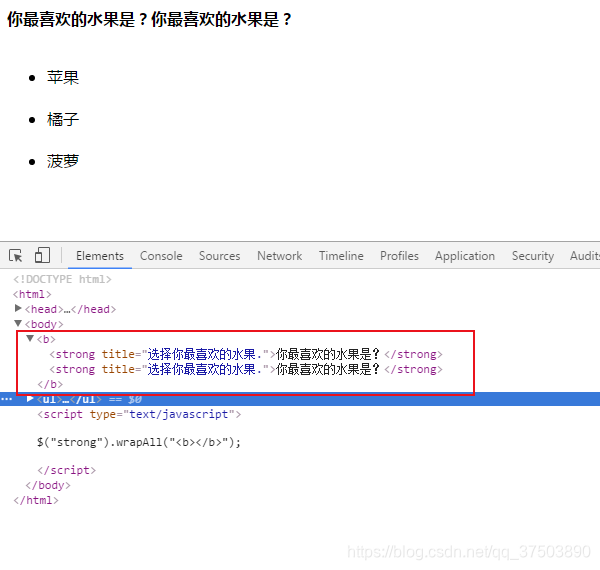This screenshot has height=570, width=600.
Task: Click the 菠萝 list item
Action: click(x=63, y=161)
